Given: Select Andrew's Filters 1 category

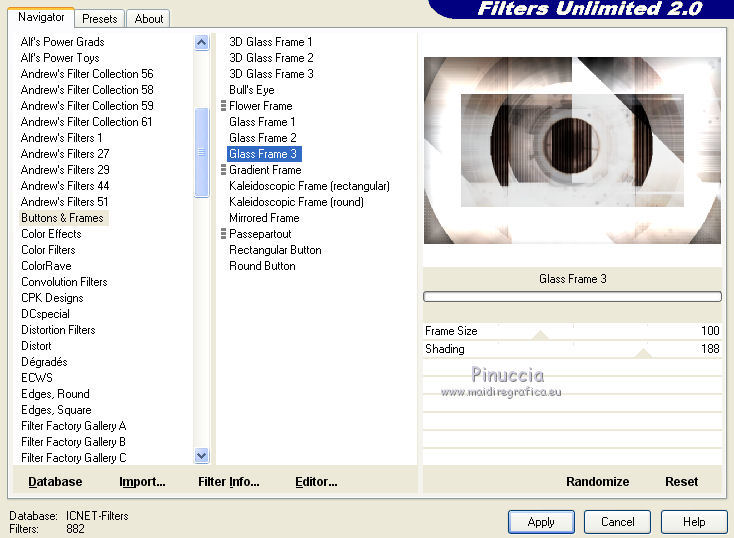Looking at the screenshot, I should (x=61, y=138).
